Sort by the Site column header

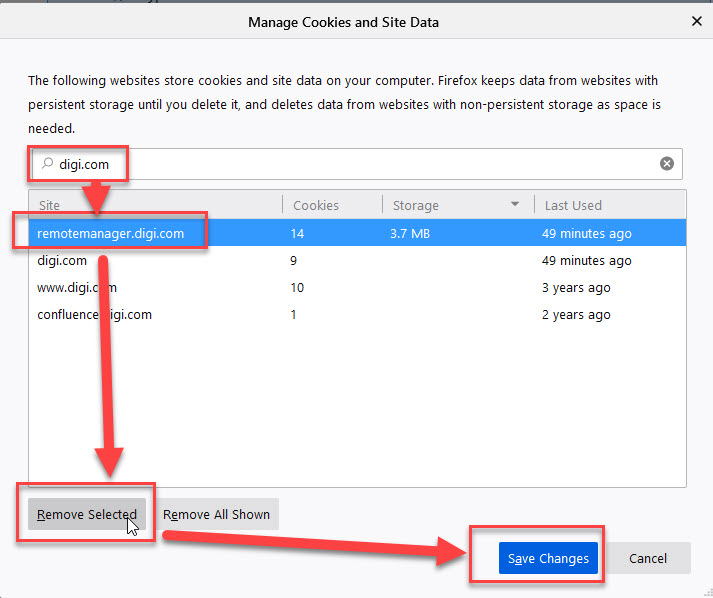[x=156, y=205]
